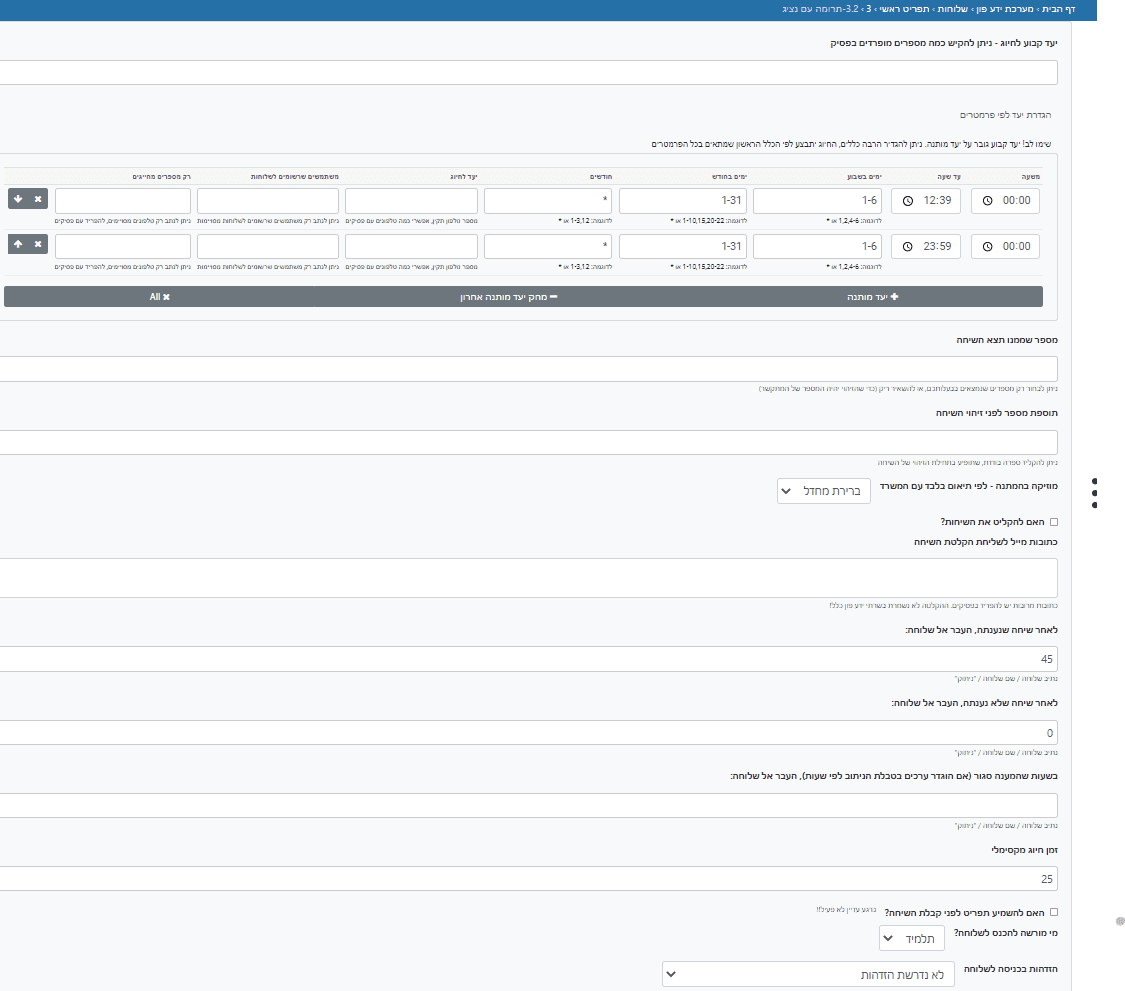
Task: Click 'ימים בשבוע' column header
Action: (865, 177)
